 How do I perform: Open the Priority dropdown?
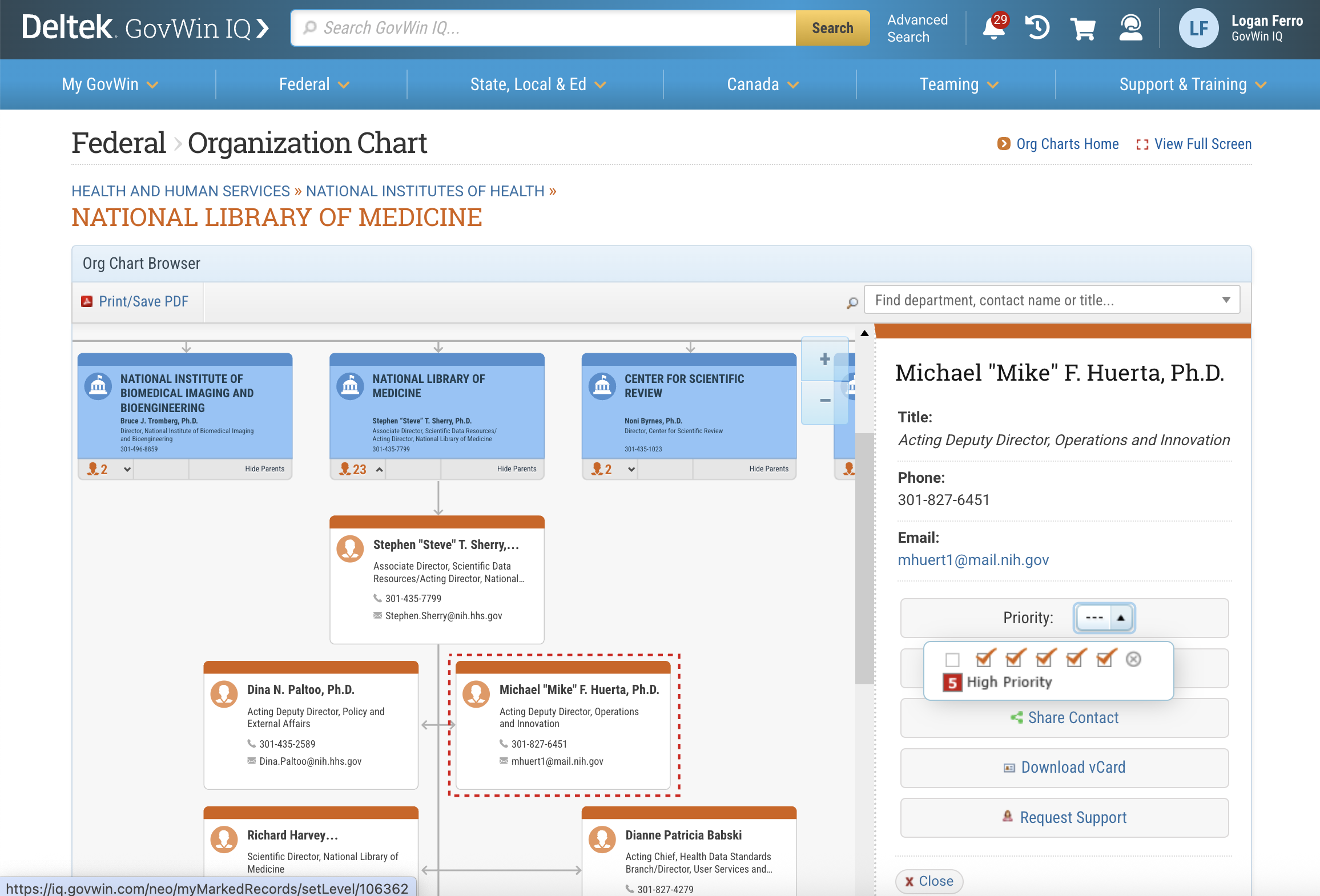click(x=1104, y=618)
